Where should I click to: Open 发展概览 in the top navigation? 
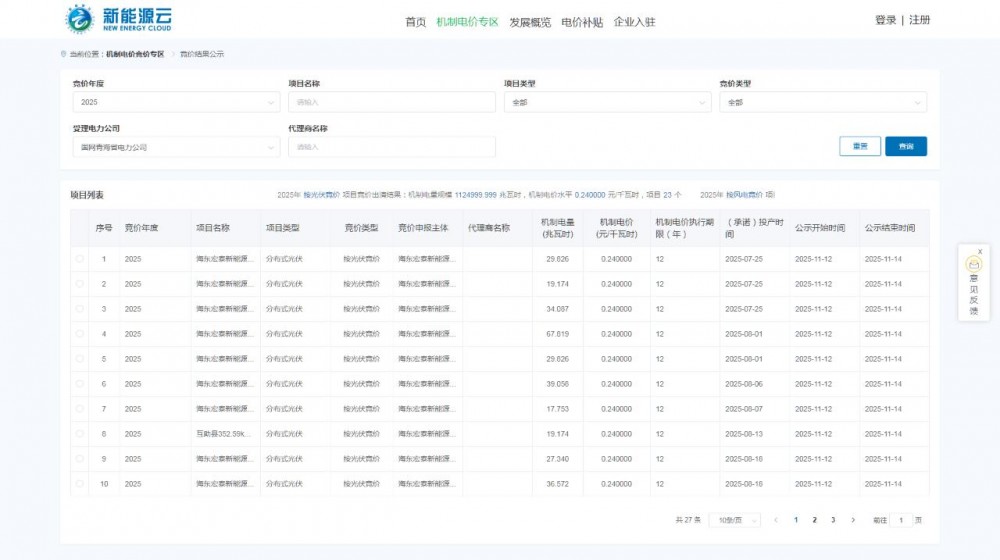[x=529, y=22]
